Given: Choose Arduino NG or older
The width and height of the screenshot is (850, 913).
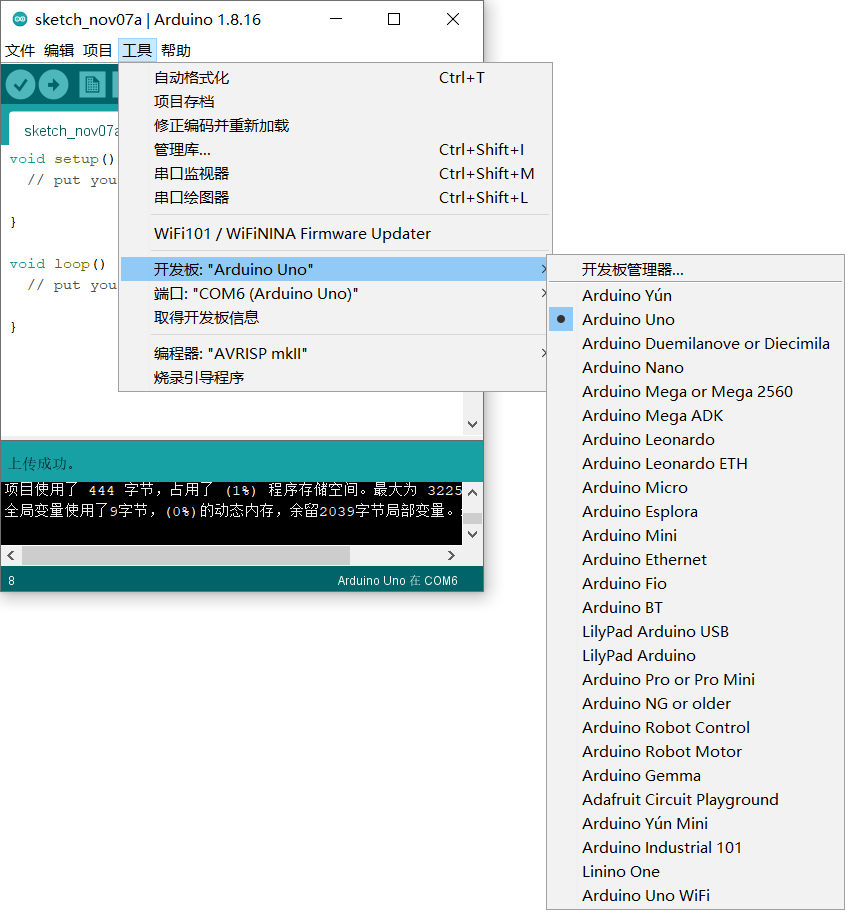Looking at the screenshot, I should coord(696,703).
